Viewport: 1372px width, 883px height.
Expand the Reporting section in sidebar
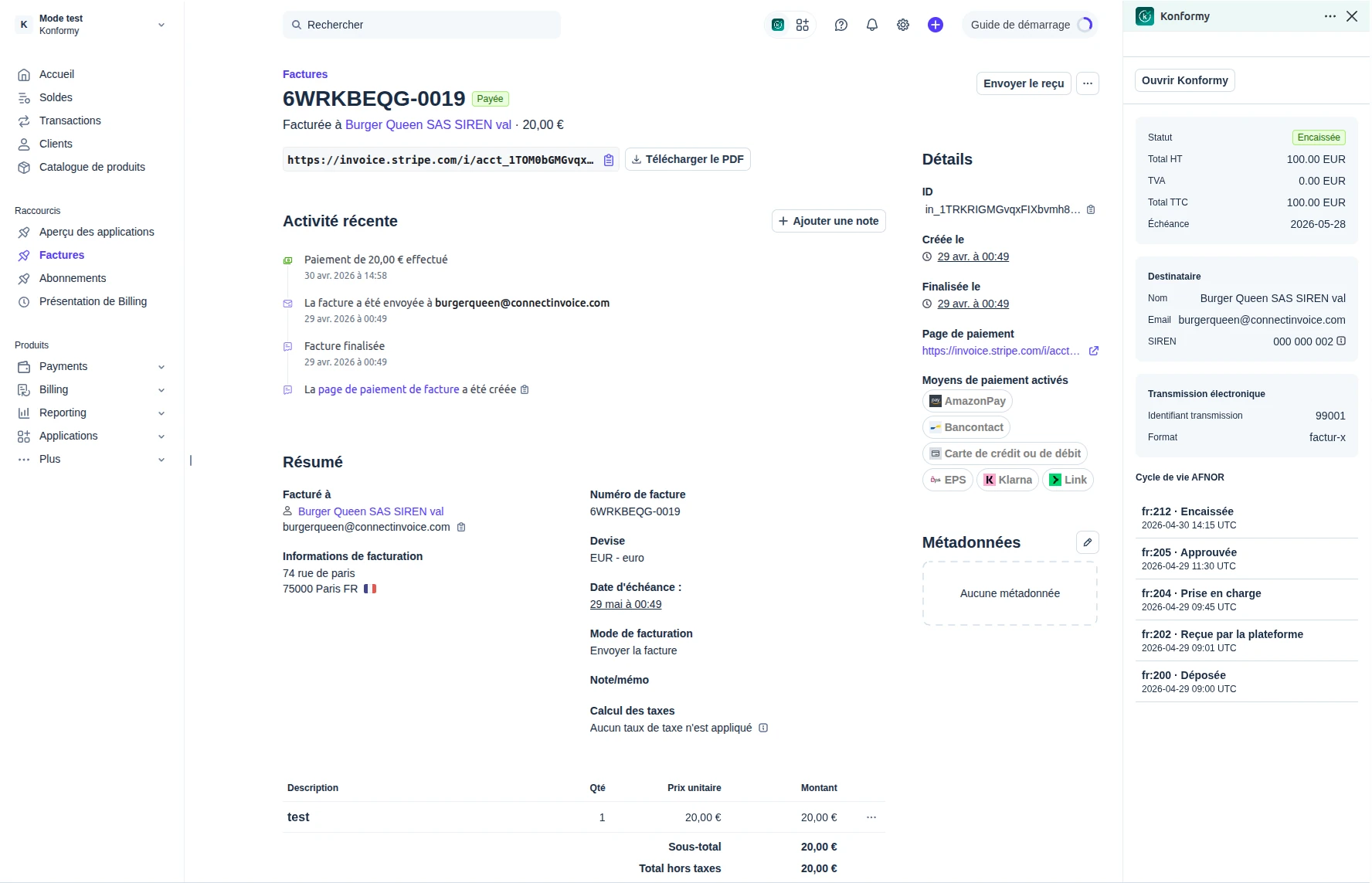coord(91,413)
